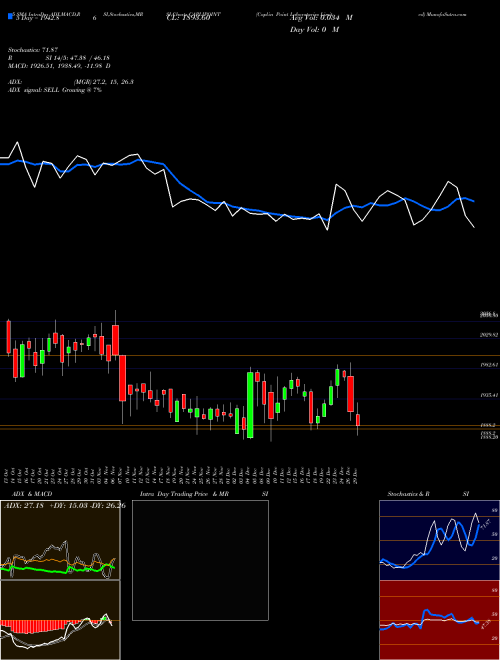Select the 'Stochastics: 71.87' reading
The width and height of the screenshot is (500, 660).
[x=32, y=51]
